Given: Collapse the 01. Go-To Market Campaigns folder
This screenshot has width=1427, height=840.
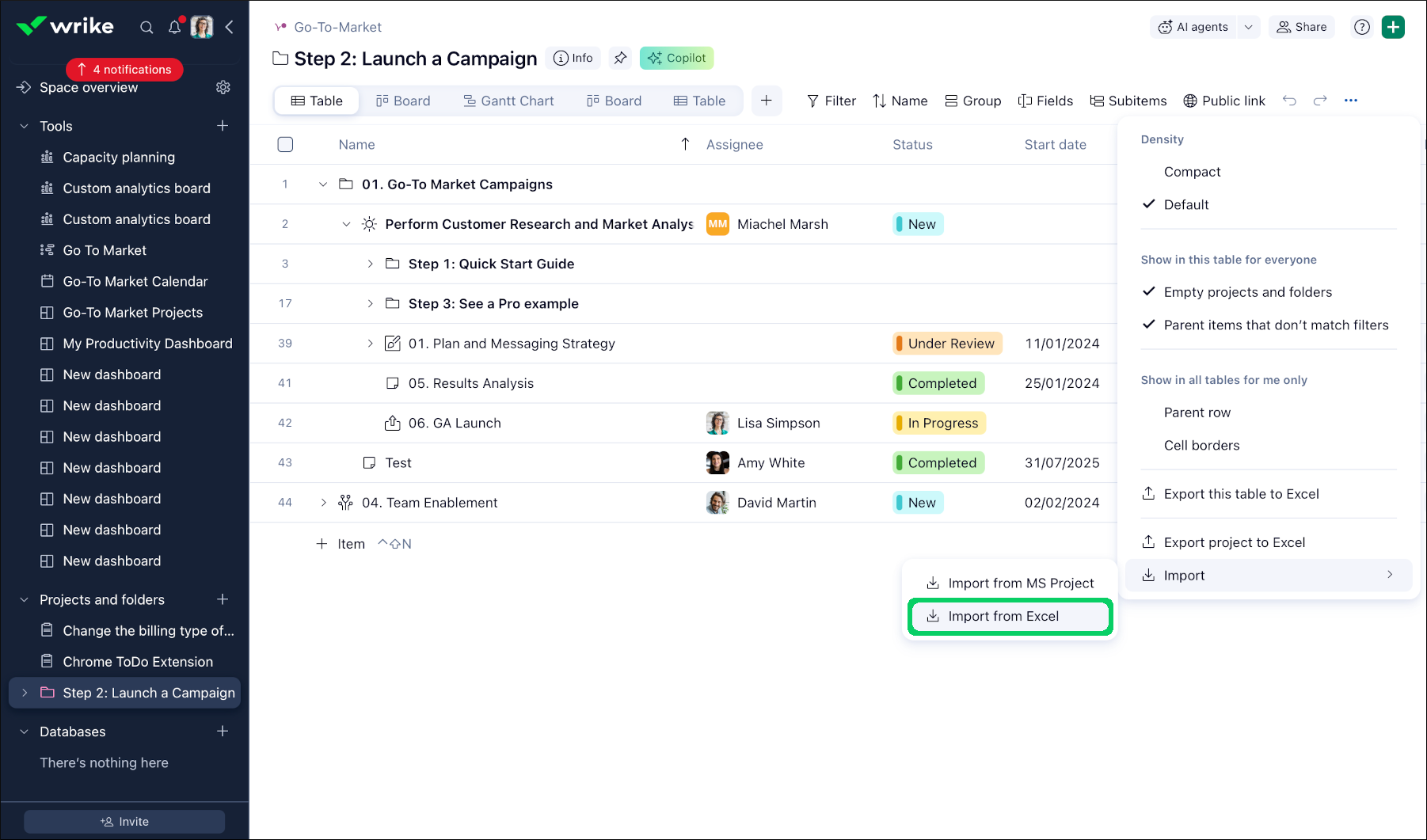Looking at the screenshot, I should (x=323, y=184).
